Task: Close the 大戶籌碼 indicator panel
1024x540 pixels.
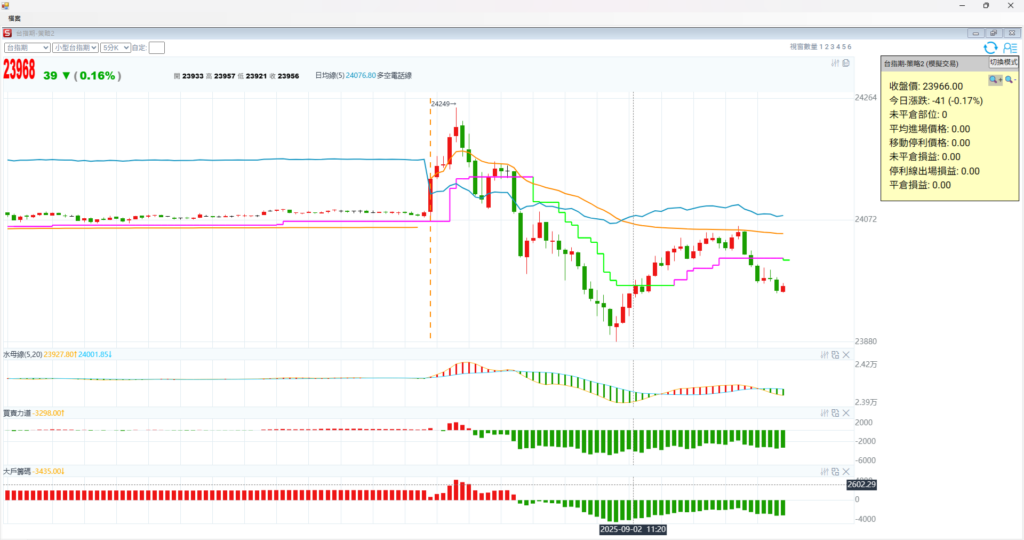Action: pos(846,471)
